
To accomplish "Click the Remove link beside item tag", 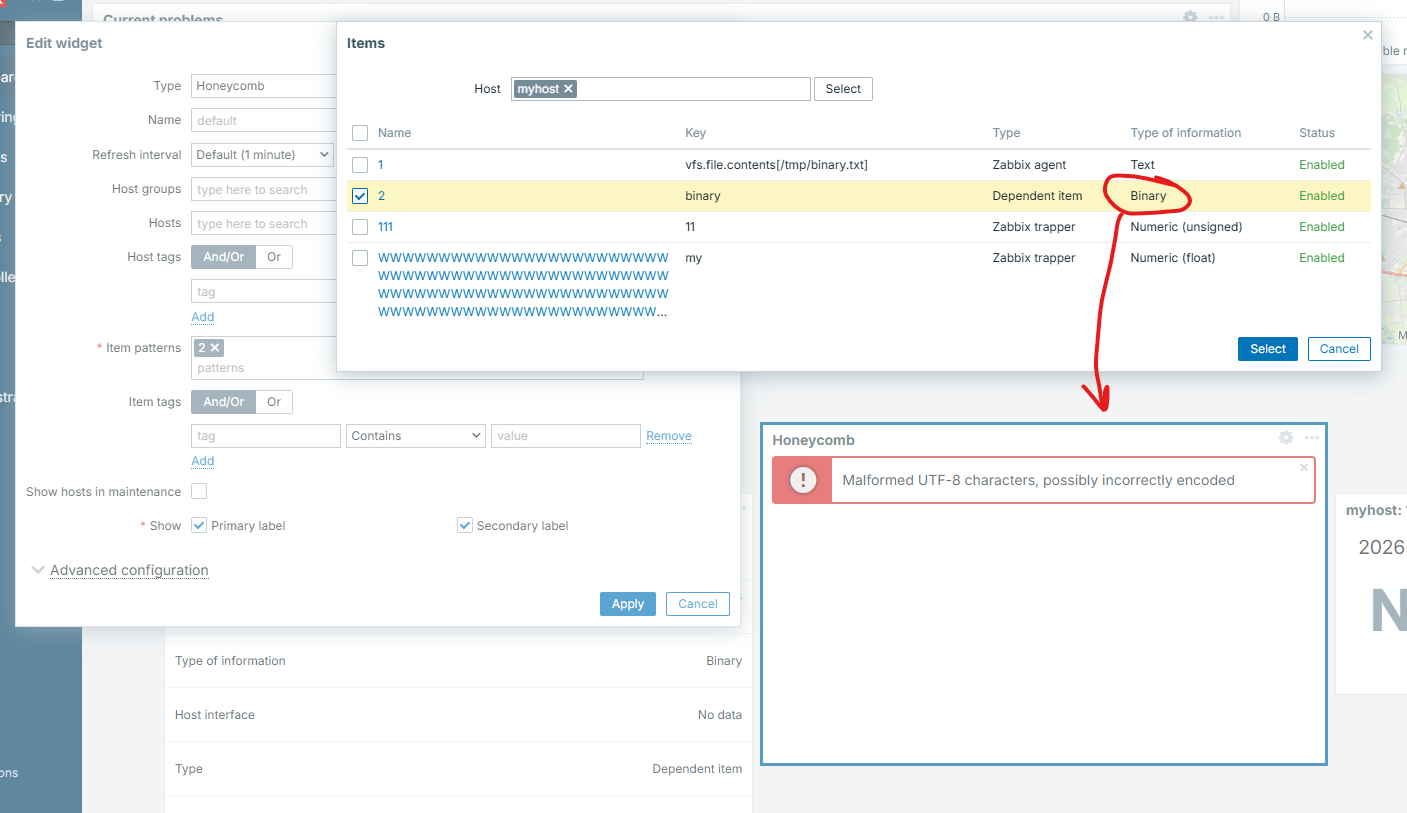I will [x=668, y=436].
